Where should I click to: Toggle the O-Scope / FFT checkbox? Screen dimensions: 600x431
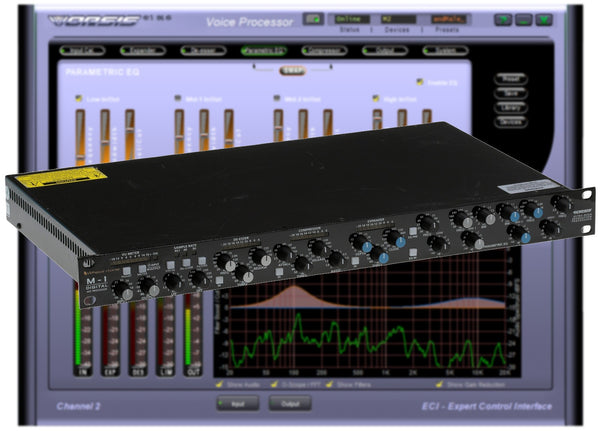coord(274,384)
